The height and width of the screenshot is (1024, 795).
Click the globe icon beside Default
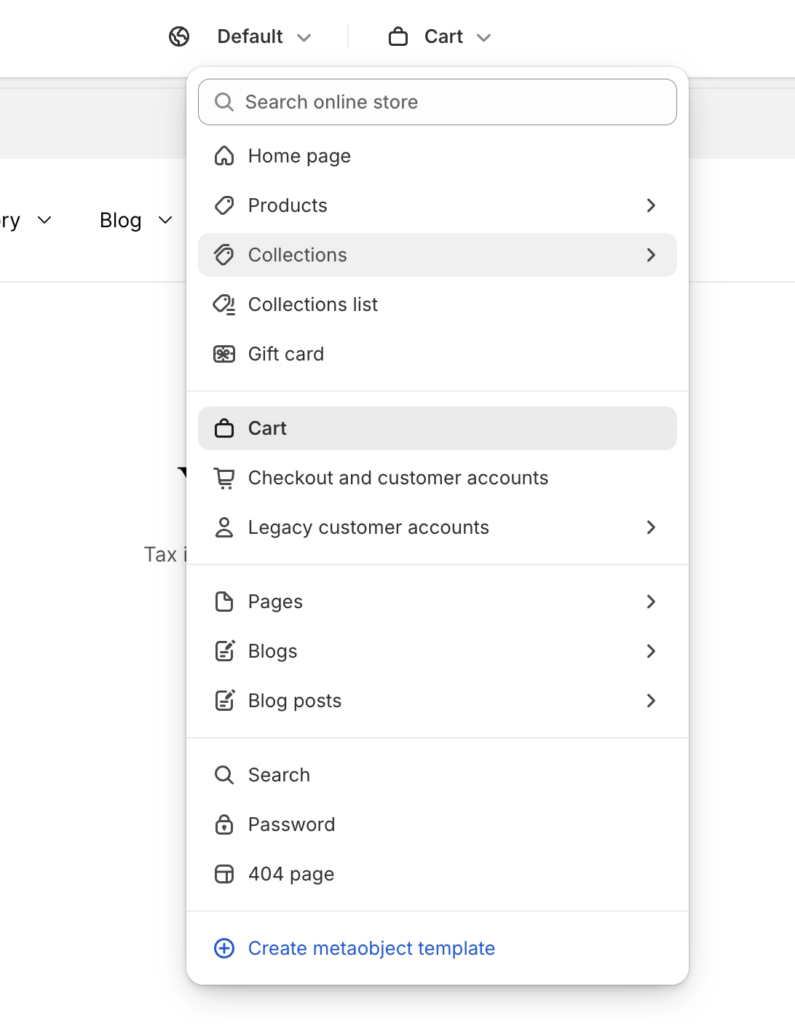pyautogui.click(x=179, y=37)
